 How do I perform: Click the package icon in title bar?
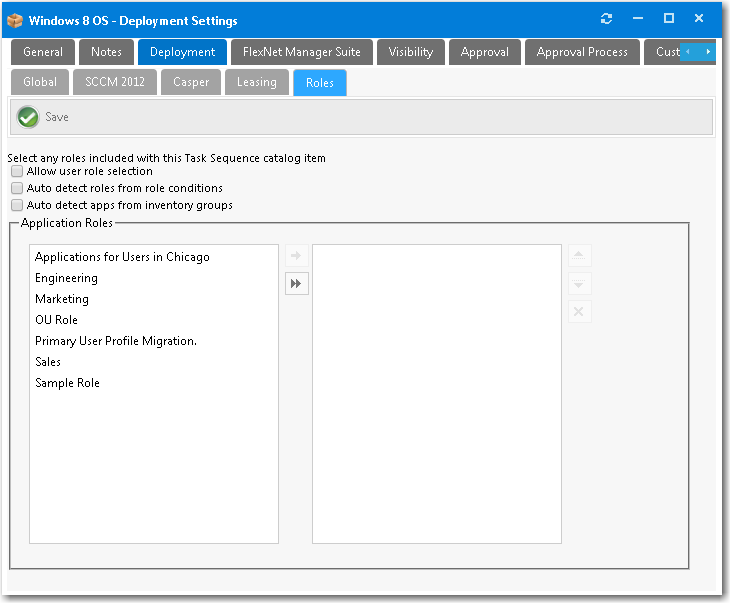pyautogui.click(x=15, y=20)
